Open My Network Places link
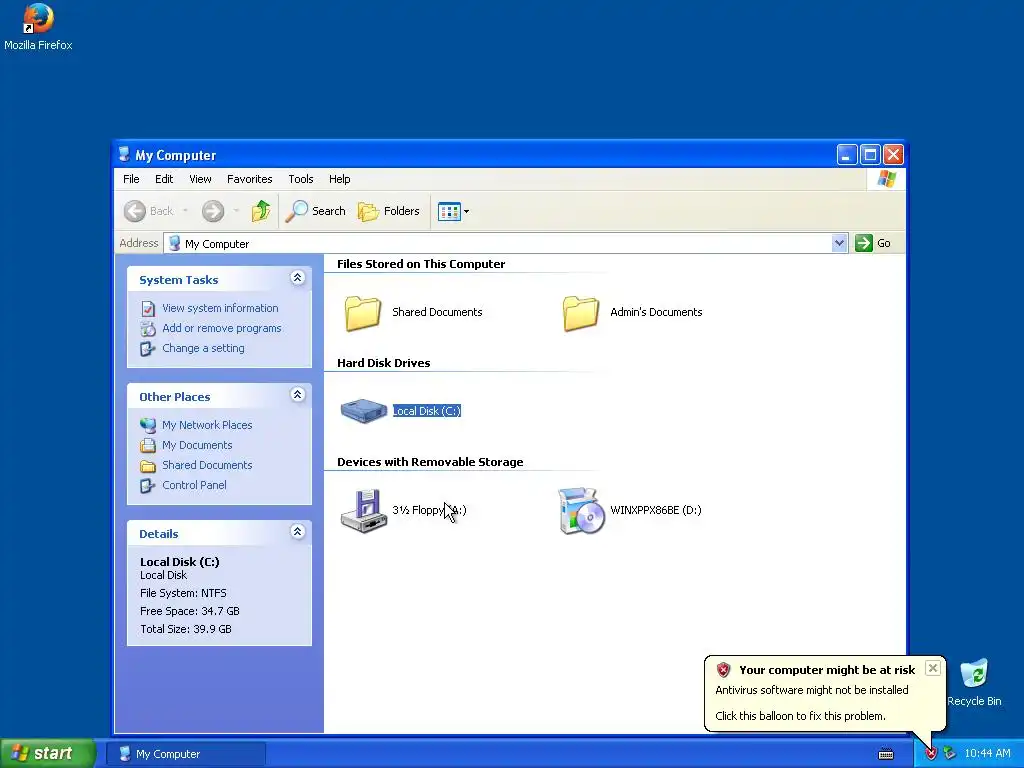Viewport: 1024px width, 768px height. (x=207, y=425)
